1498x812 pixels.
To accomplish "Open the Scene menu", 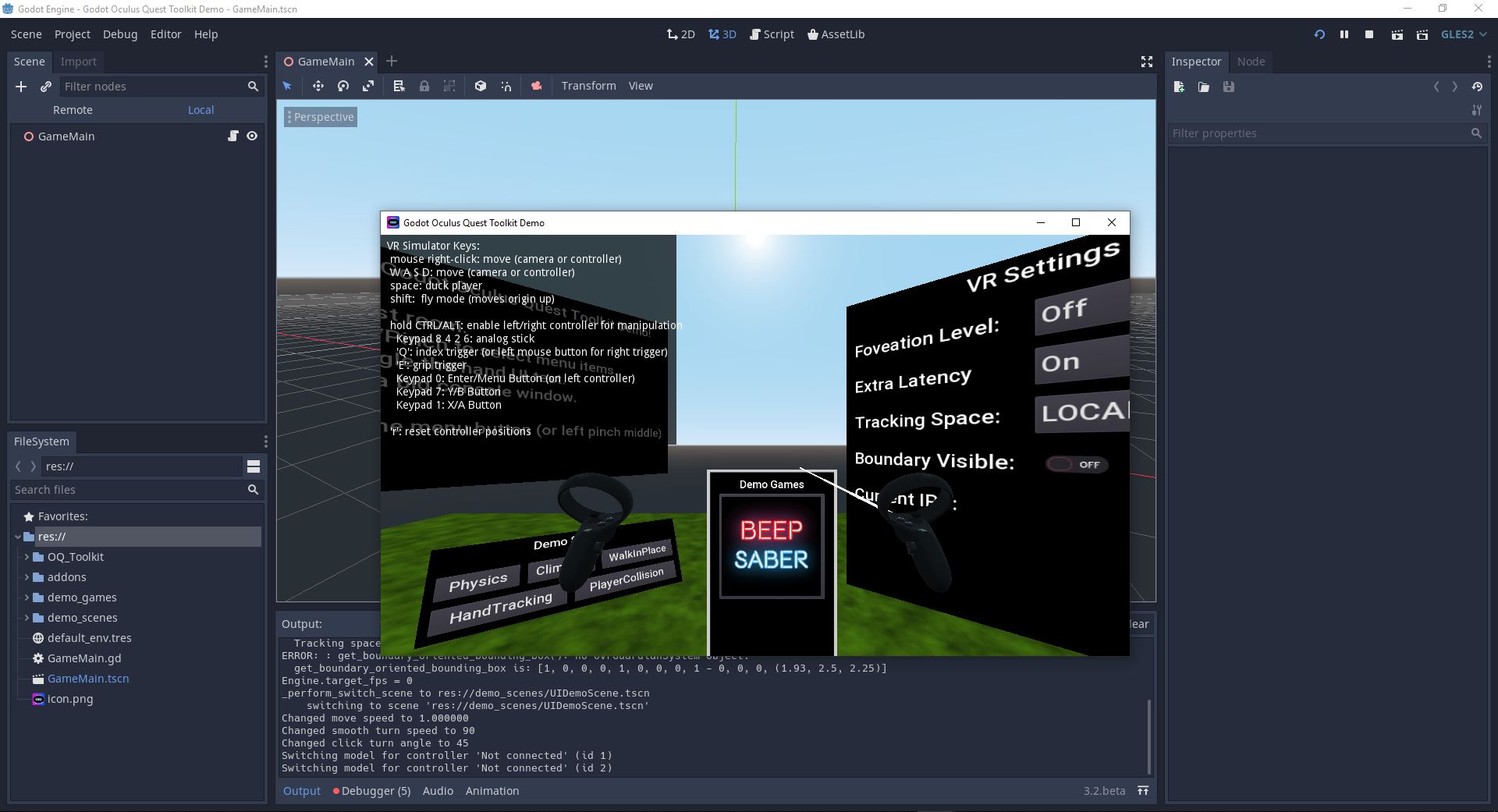I will (x=26, y=34).
